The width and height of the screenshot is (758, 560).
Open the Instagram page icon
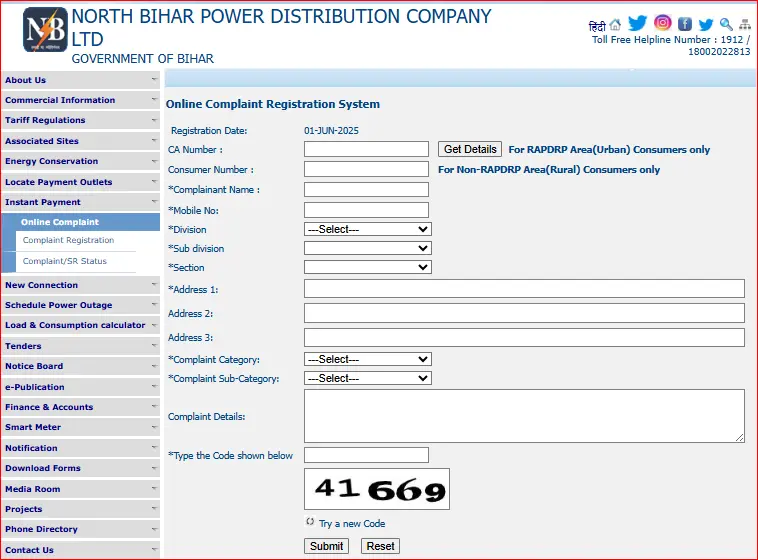663,22
